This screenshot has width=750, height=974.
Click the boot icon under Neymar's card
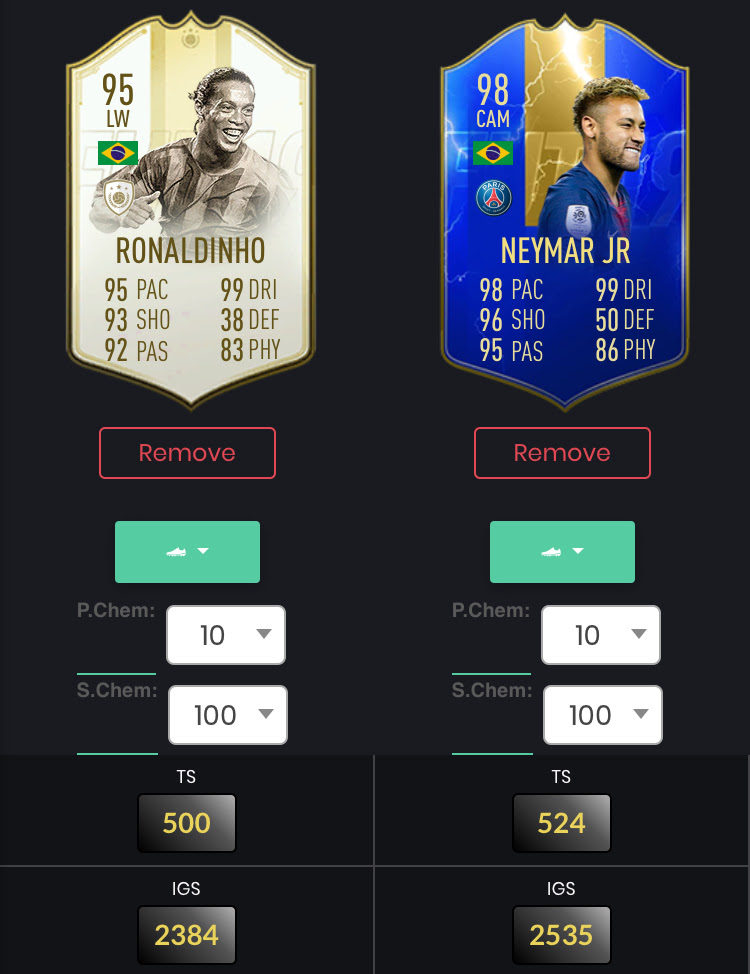(551, 552)
